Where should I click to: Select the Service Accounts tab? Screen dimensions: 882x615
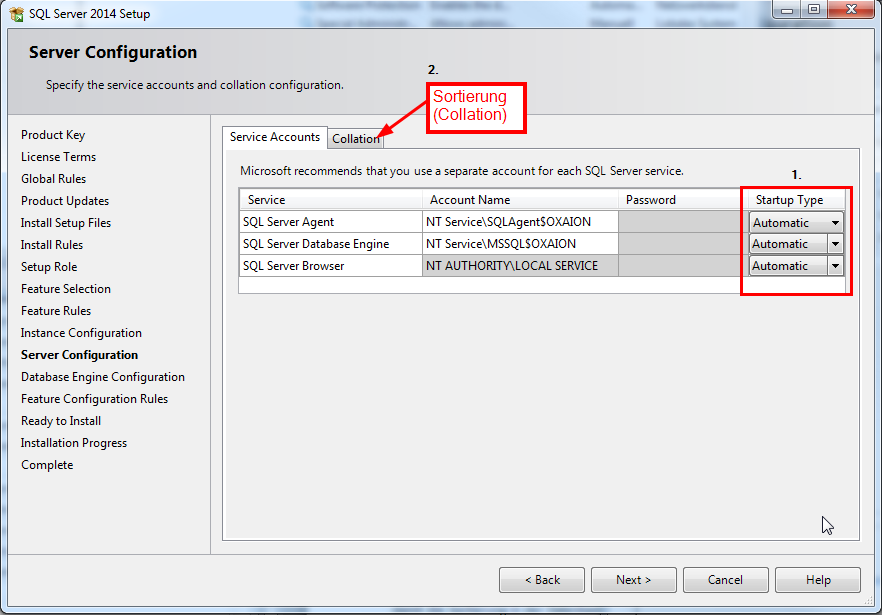coord(275,137)
